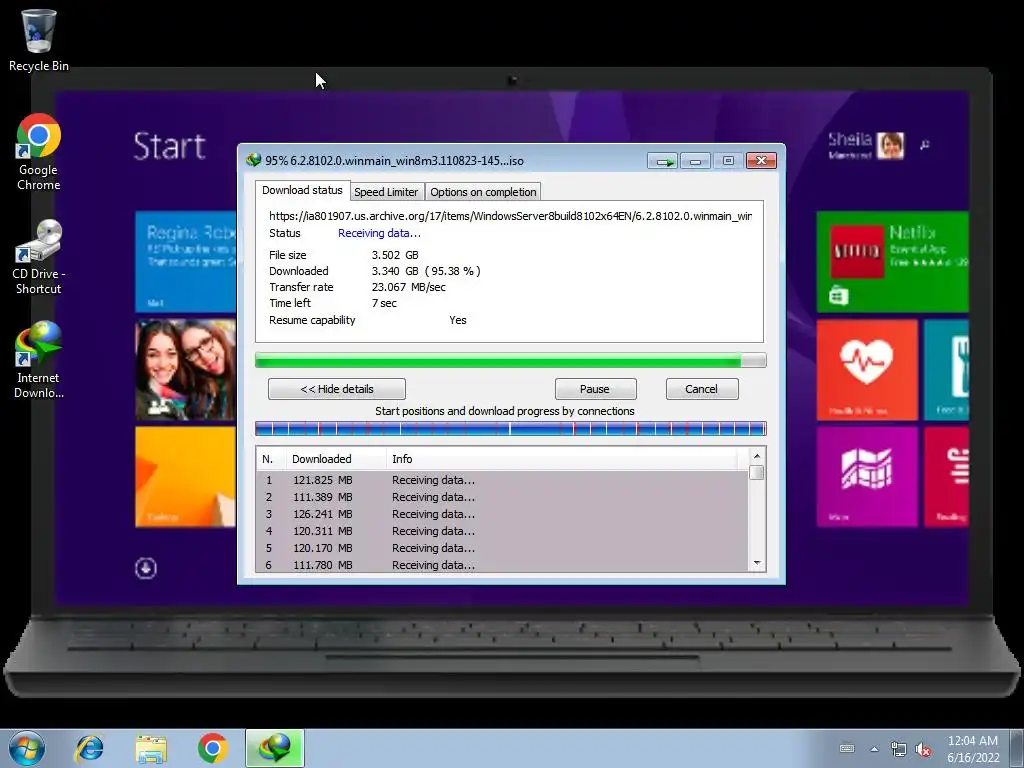Select connection row with 111.780 MB
Screen dimensions: 1024x768
(502, 564)
